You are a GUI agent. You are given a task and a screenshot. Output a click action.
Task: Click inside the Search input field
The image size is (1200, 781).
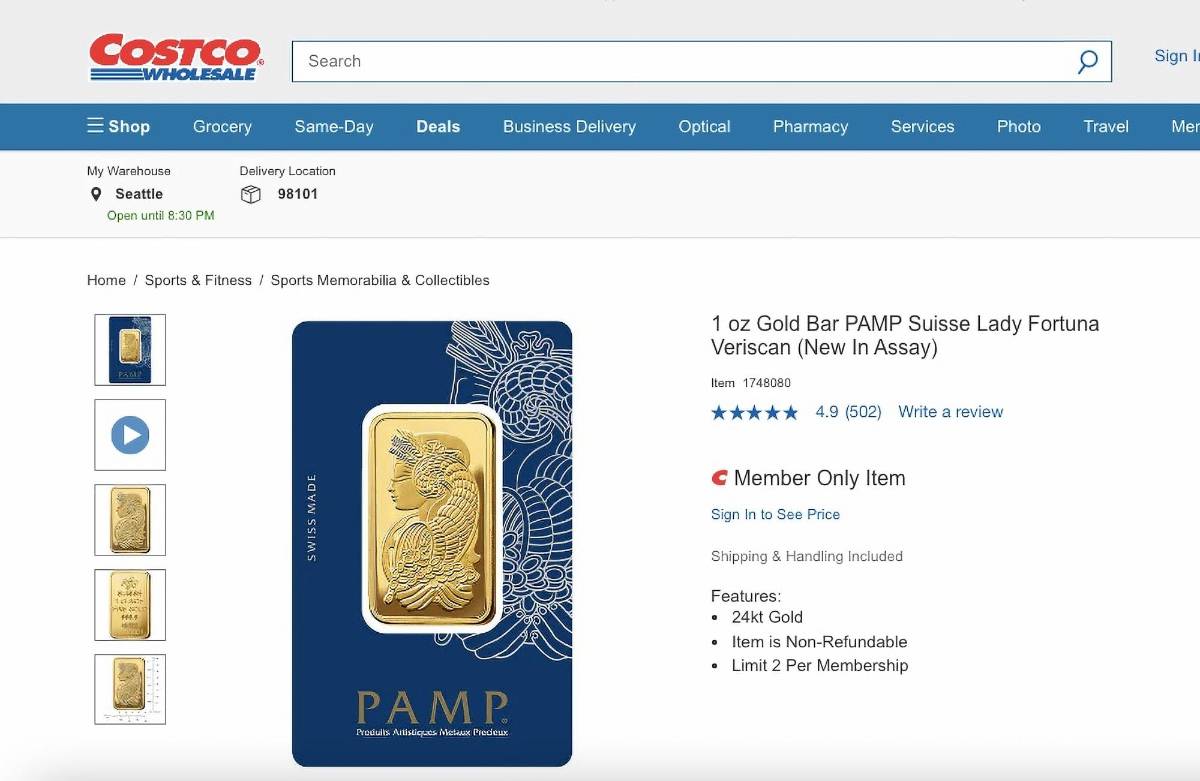(600, 61)
